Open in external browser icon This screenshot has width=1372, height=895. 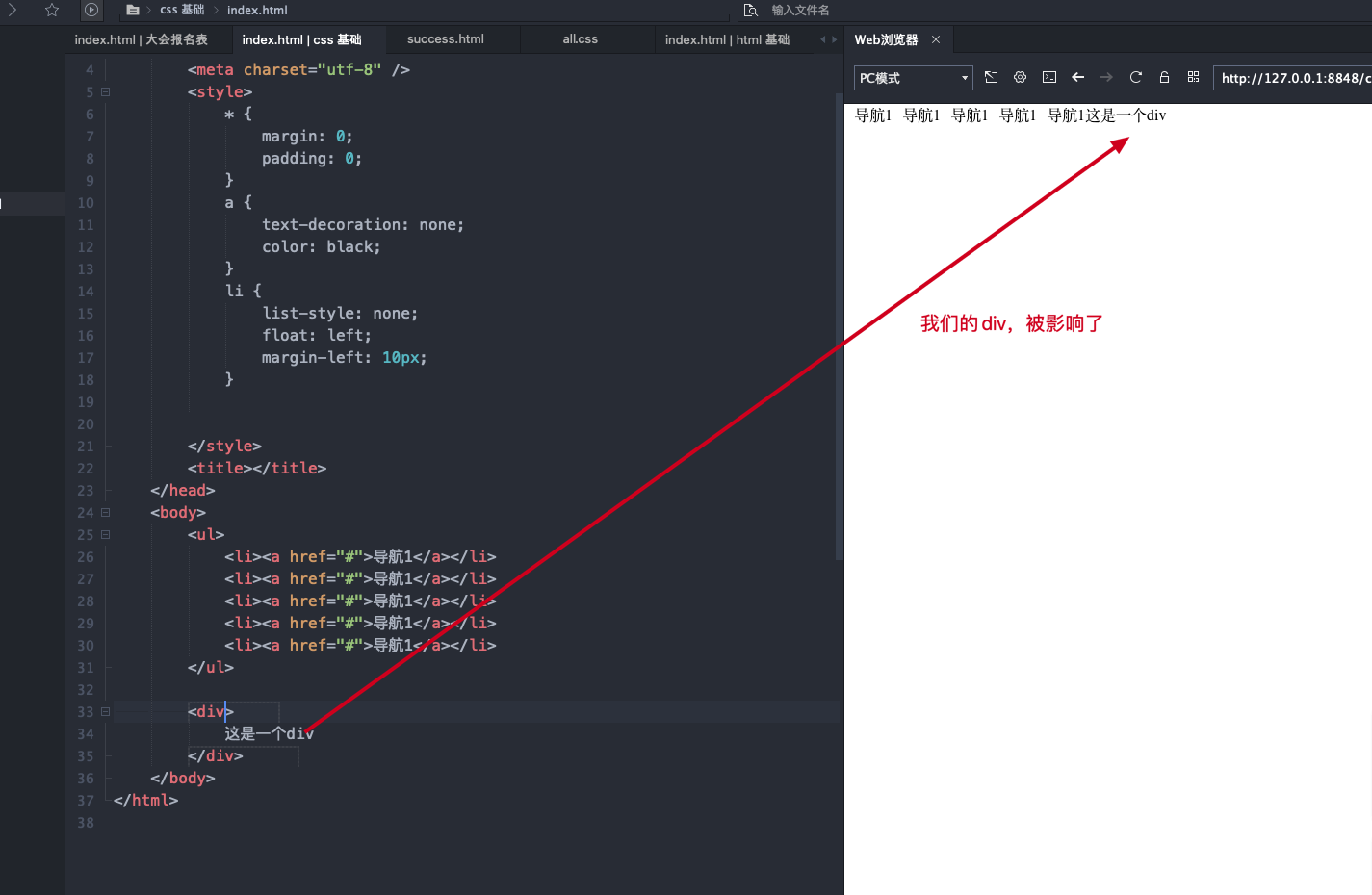(x=991, y=77)
